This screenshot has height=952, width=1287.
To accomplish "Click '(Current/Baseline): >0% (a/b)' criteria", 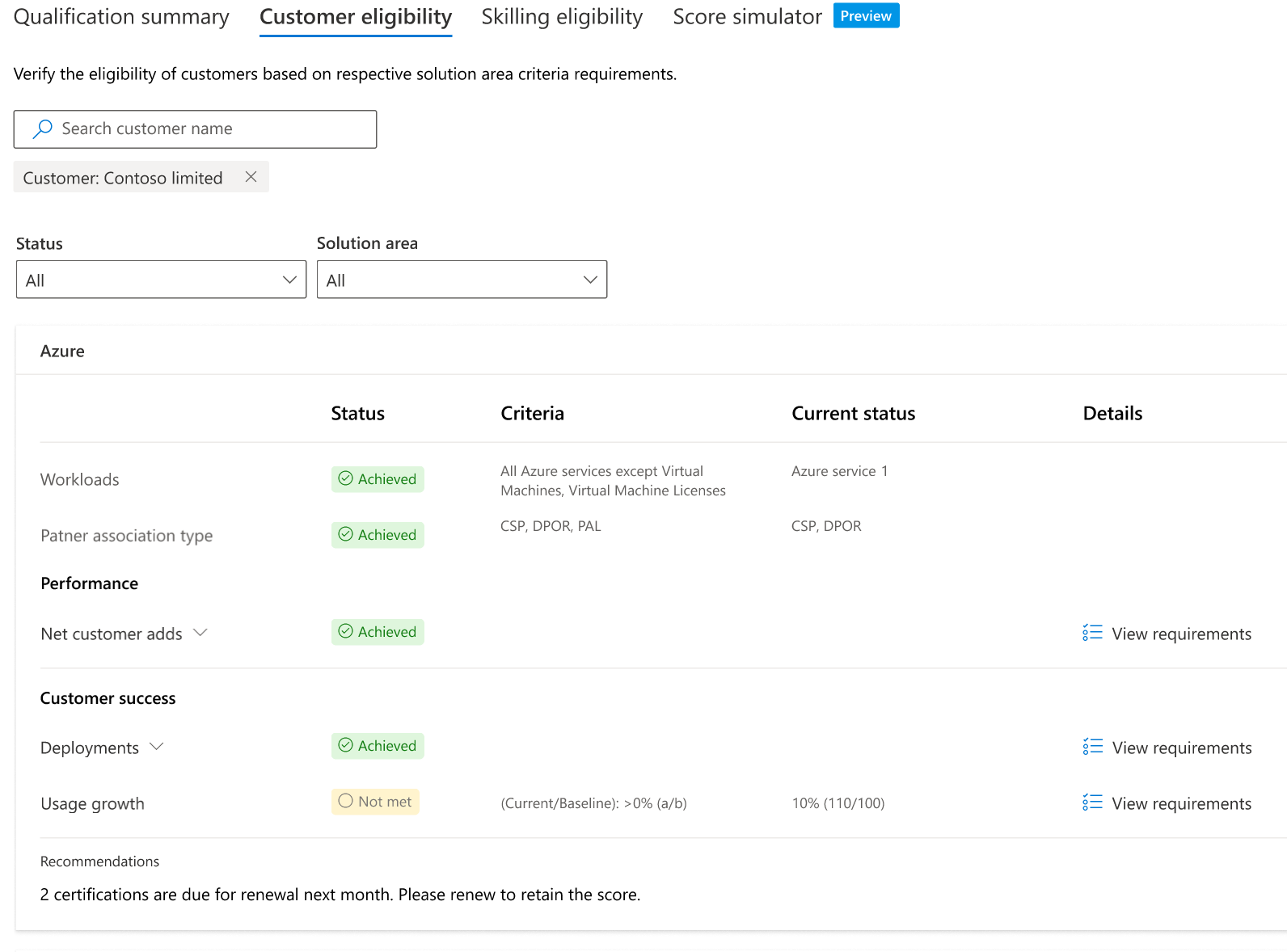I will click(x=593, y=803).
